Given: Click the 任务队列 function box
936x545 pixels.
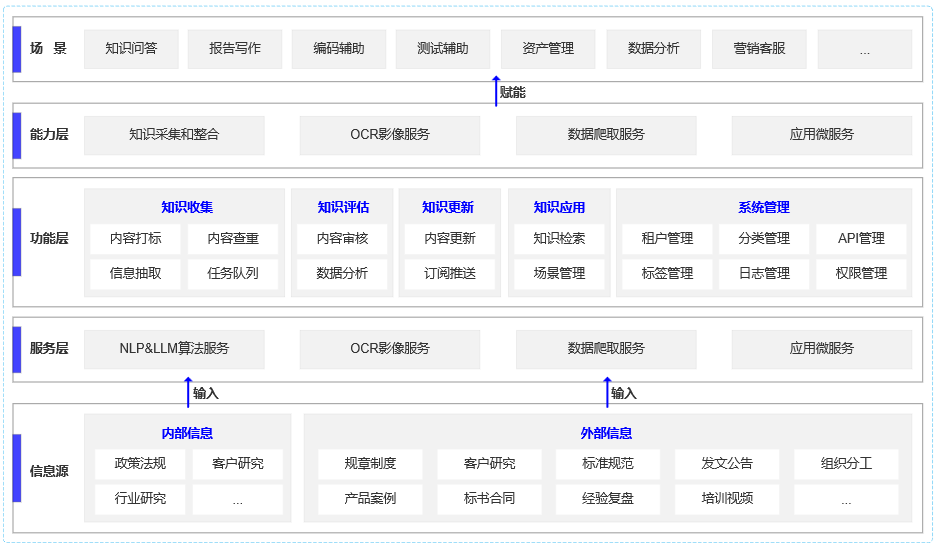Looking at the screenshot, I should [x=233, y=273].
